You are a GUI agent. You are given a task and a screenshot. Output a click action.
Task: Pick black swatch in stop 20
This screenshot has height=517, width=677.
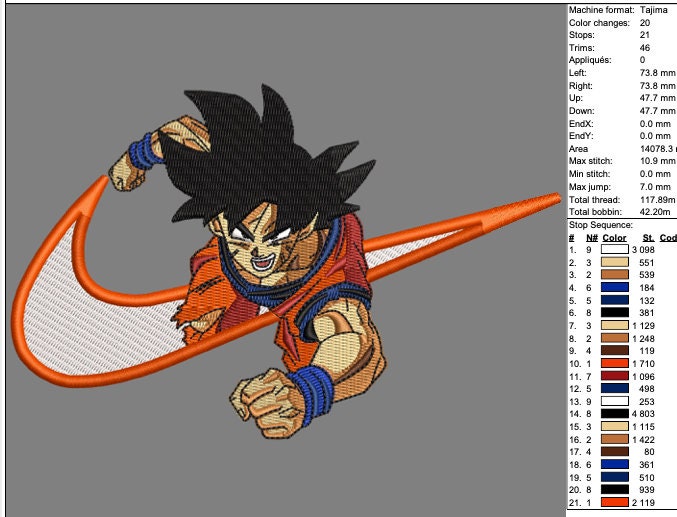pyautogui.click(x=615, y=490)
